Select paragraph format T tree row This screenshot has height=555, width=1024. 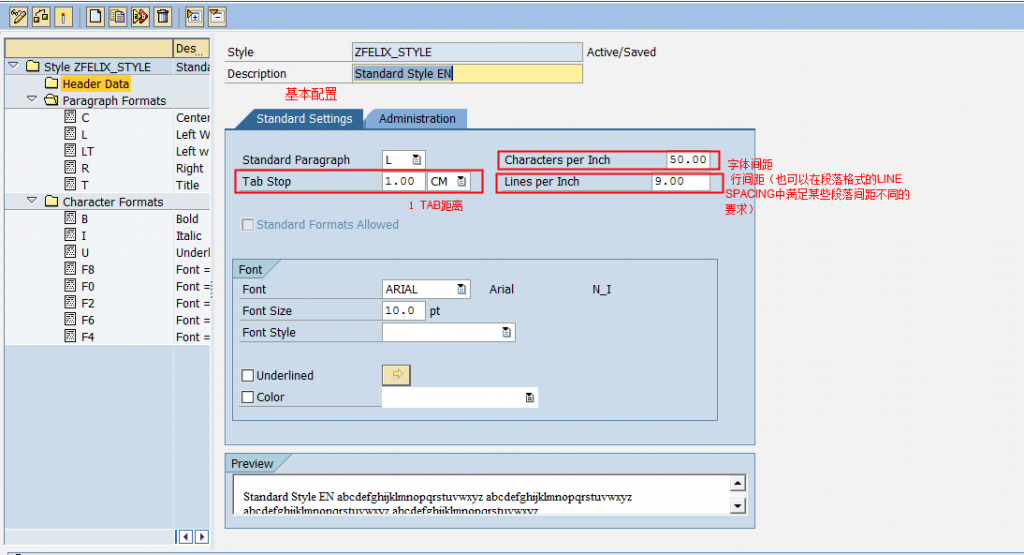(x=108, y=185)
